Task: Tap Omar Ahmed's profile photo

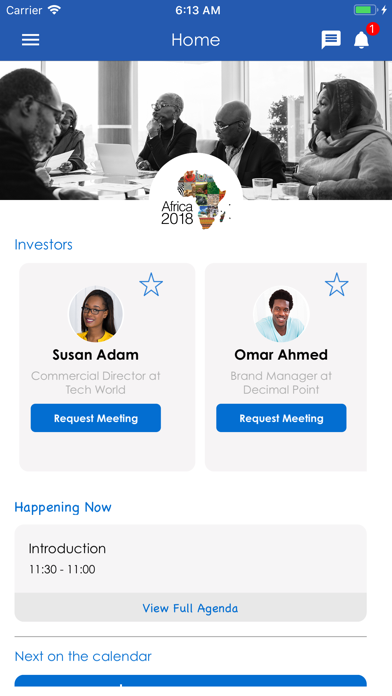Action: 281,314
